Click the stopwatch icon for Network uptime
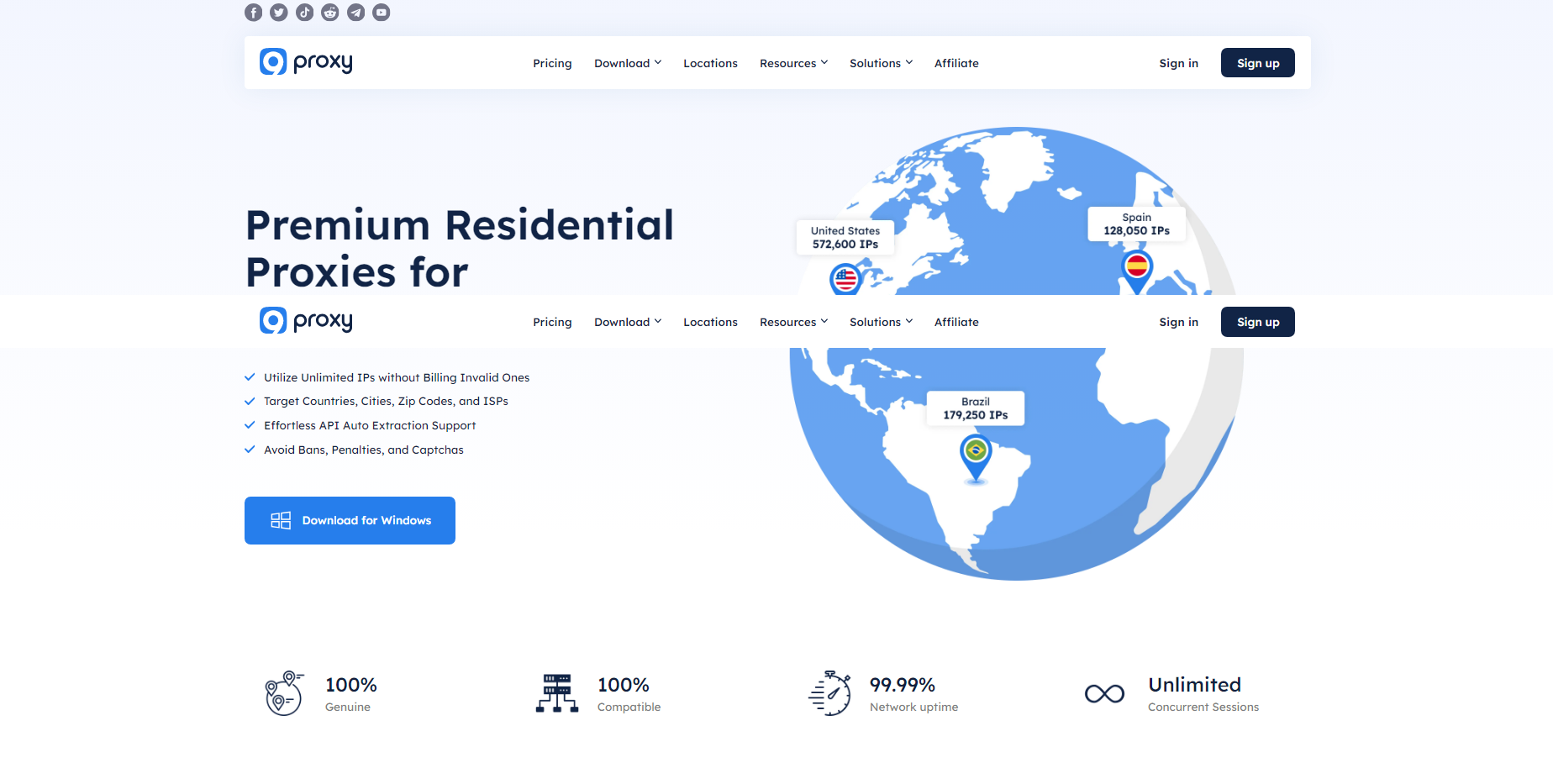 tap(830, 693)
